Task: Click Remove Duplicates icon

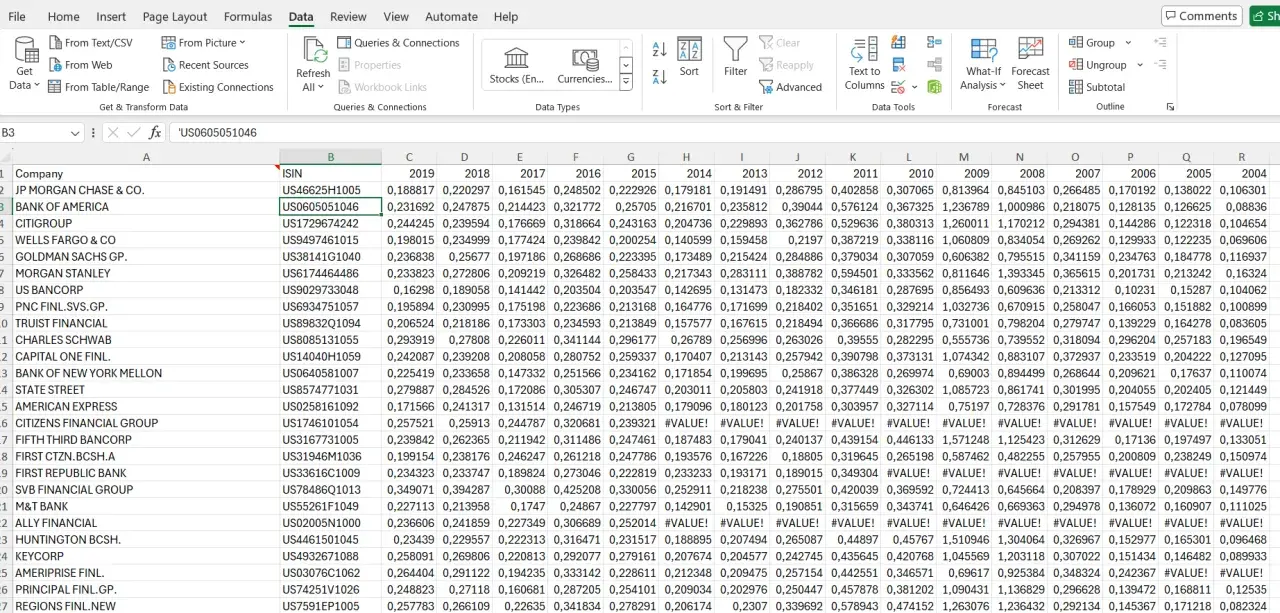Action: point(898,65)
